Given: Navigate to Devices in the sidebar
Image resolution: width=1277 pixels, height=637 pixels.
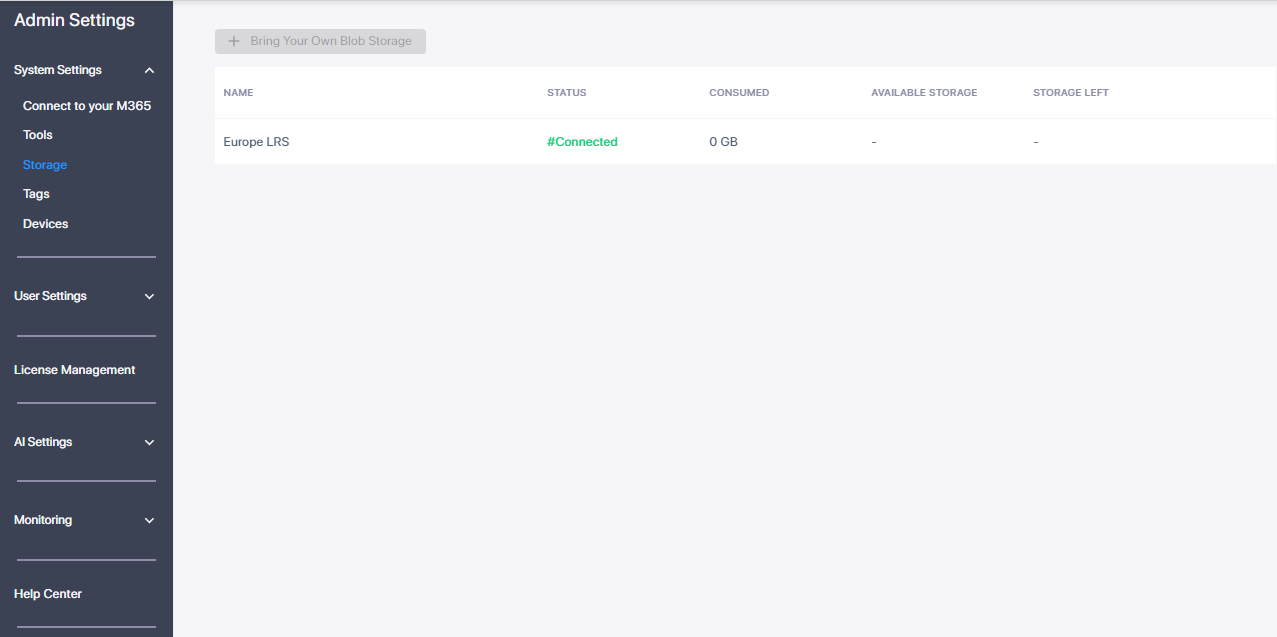Looking at the screenshot, I should 46,224.
